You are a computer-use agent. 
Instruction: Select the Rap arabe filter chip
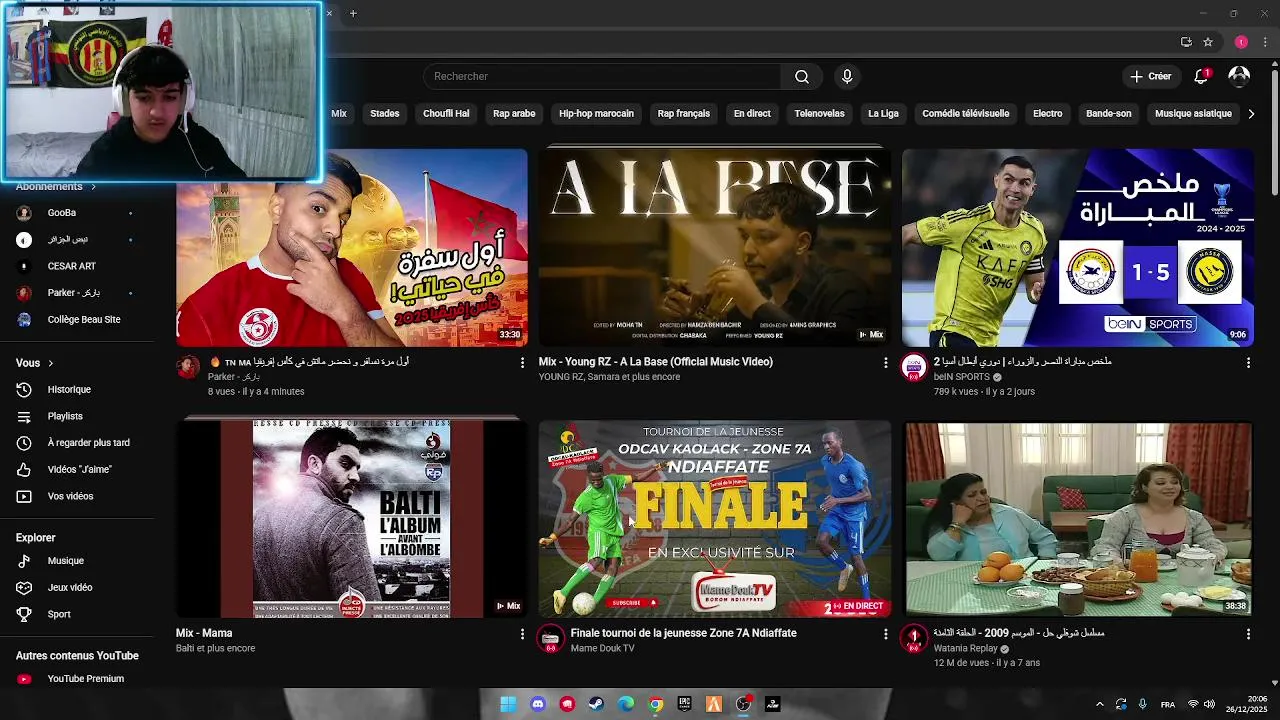coord(514,114)
